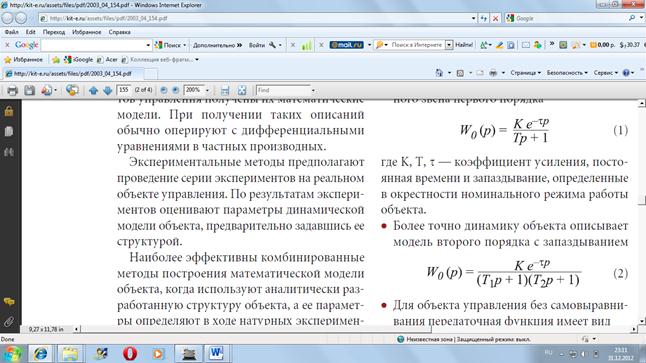Select the kit-e.ru PDF browser tab
Image resolution: width=646 pixels, height=363 pixels.
click(x=73, y=74)
